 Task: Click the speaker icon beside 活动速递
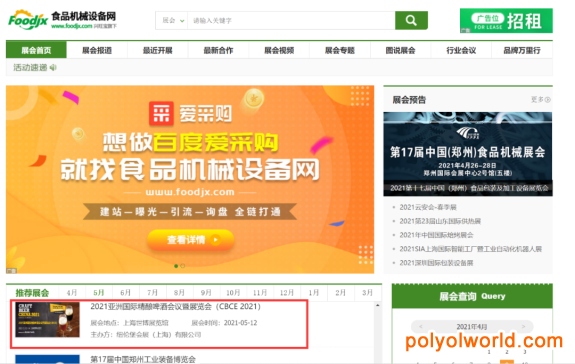53,67
